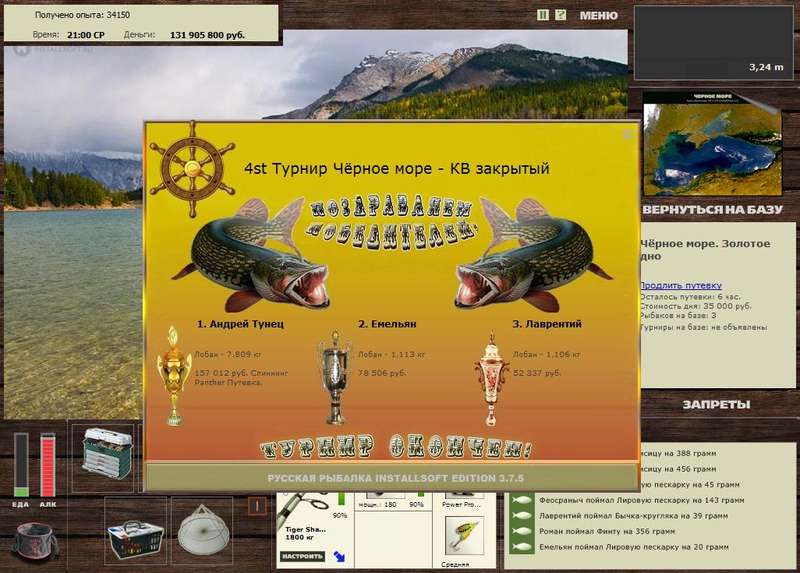Screen dimensions: 800x573
Task: Open the МЕНЮ menu
Action: pyautogui.click(x=598, y=16)
